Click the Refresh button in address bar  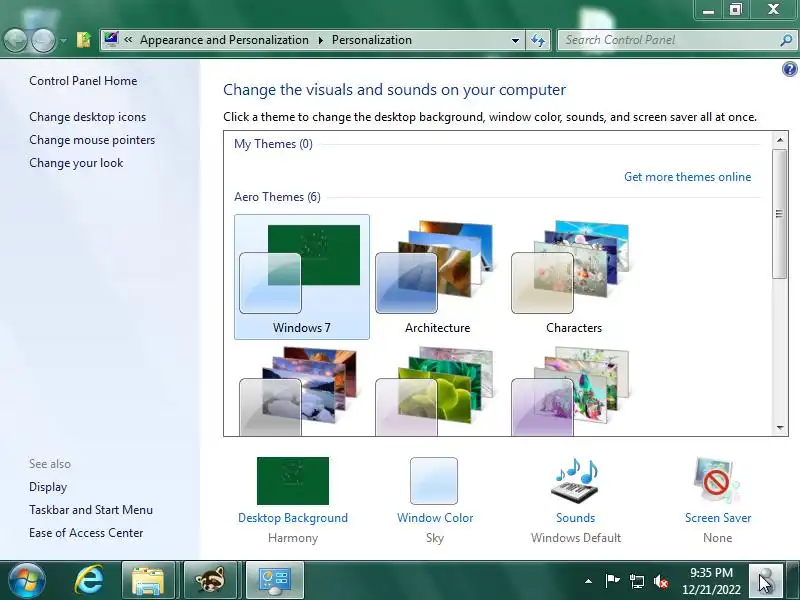pos(538,40)
